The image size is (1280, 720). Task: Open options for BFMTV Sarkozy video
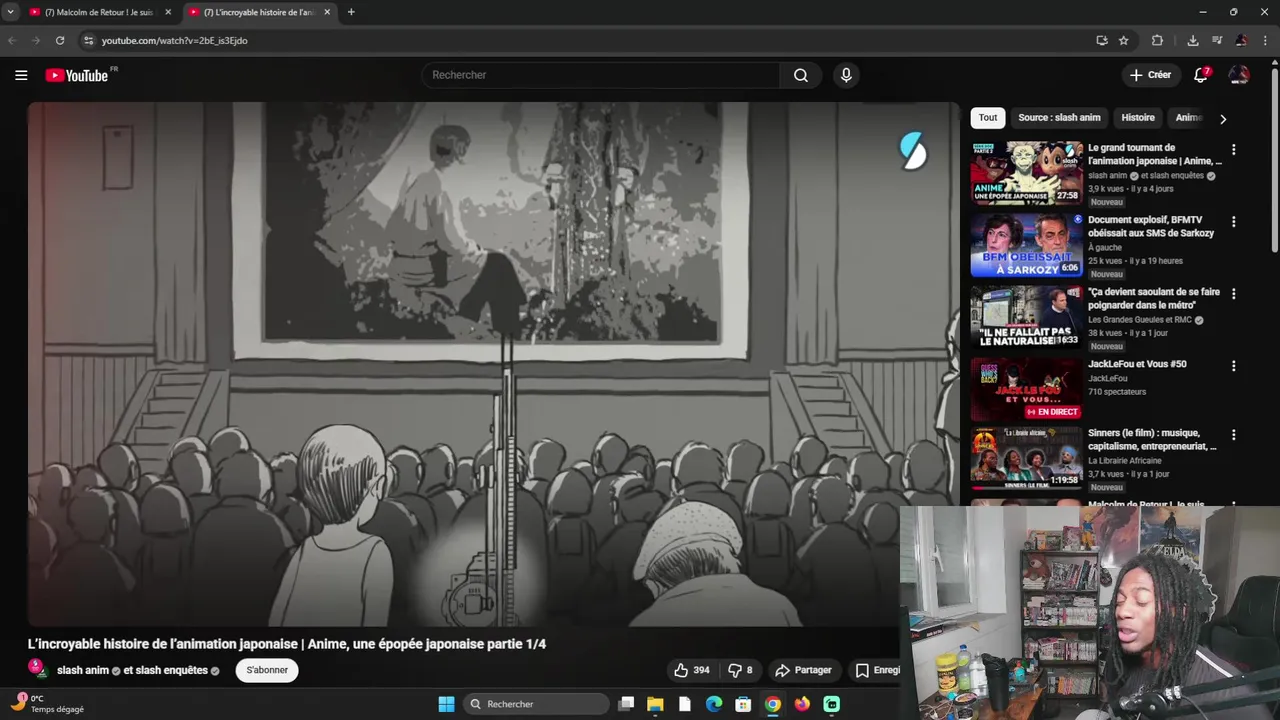pyautogui.click(x=1233, y=221)
